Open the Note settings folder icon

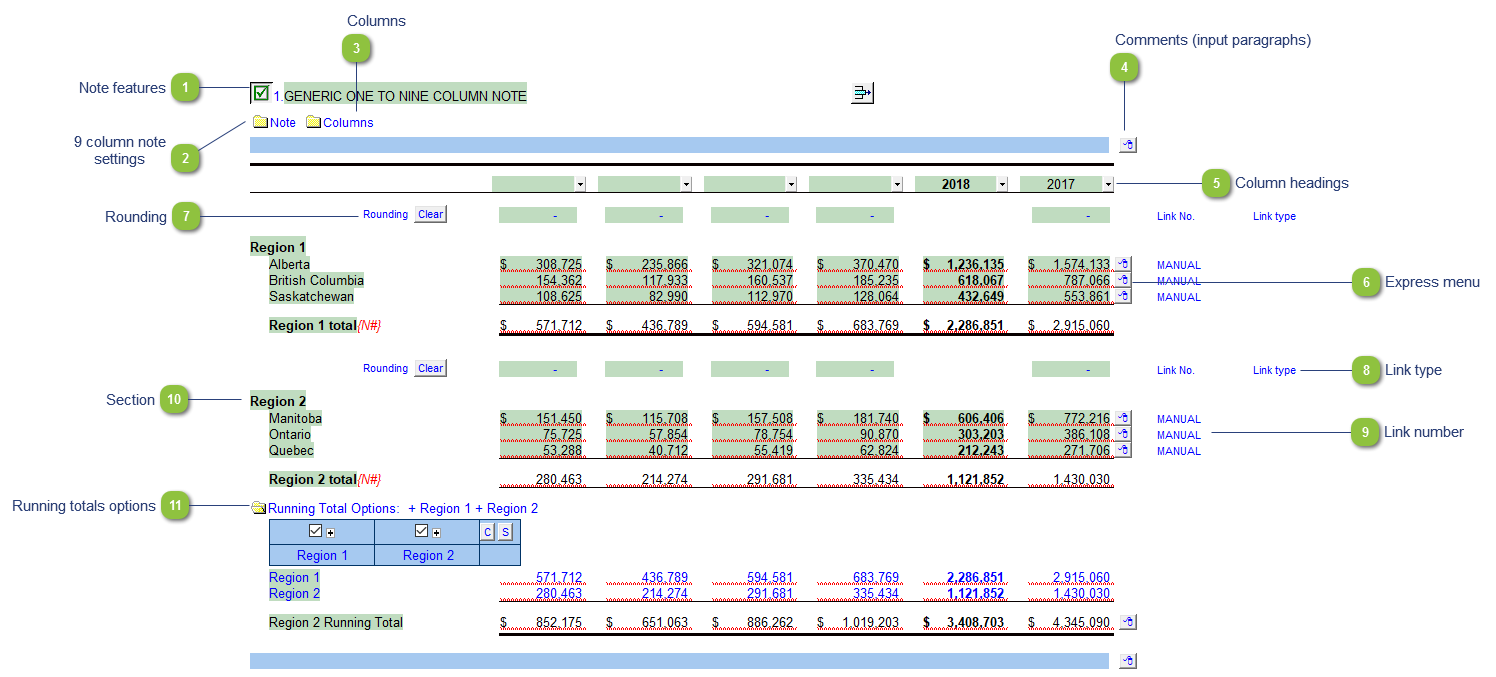tap(260, 122)
